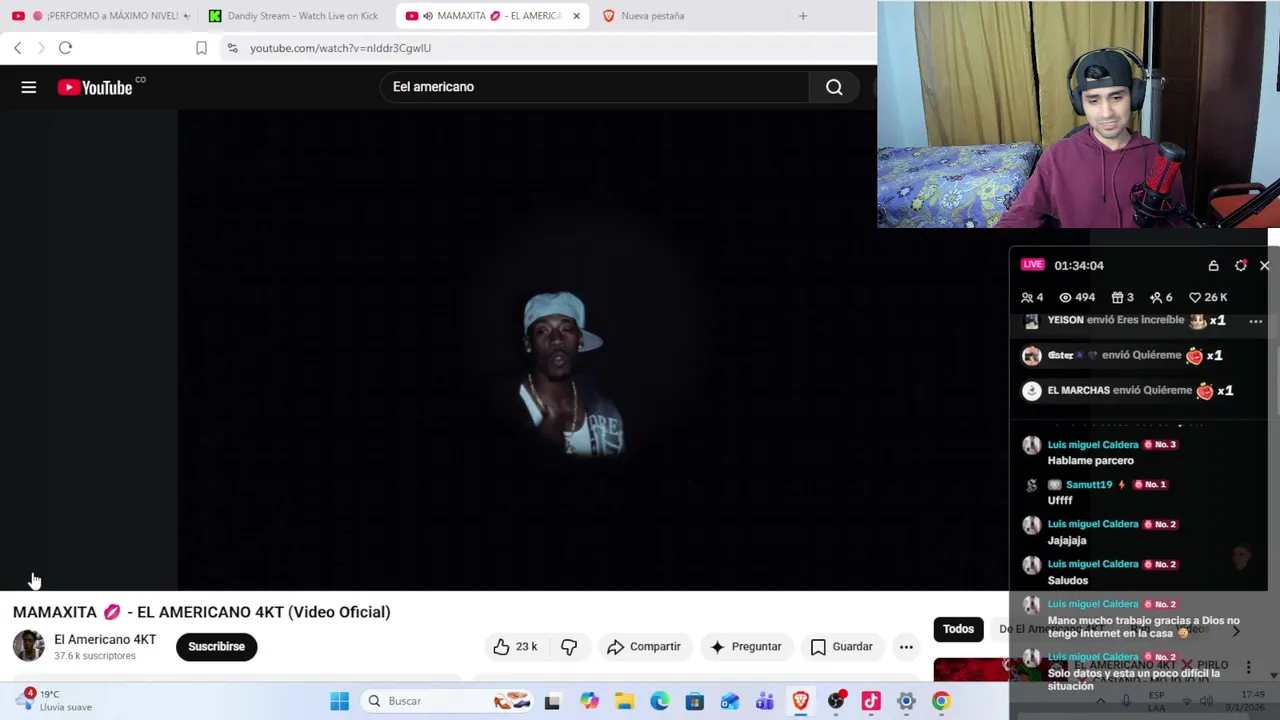Open OBS Studio icon in taskbar

tap(836, 701)
